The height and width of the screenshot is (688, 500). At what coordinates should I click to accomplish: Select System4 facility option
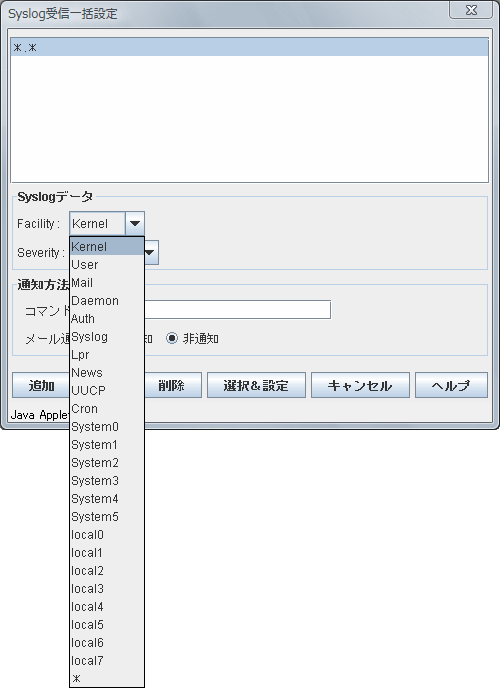pyautogui.click(x=107, y=498)
